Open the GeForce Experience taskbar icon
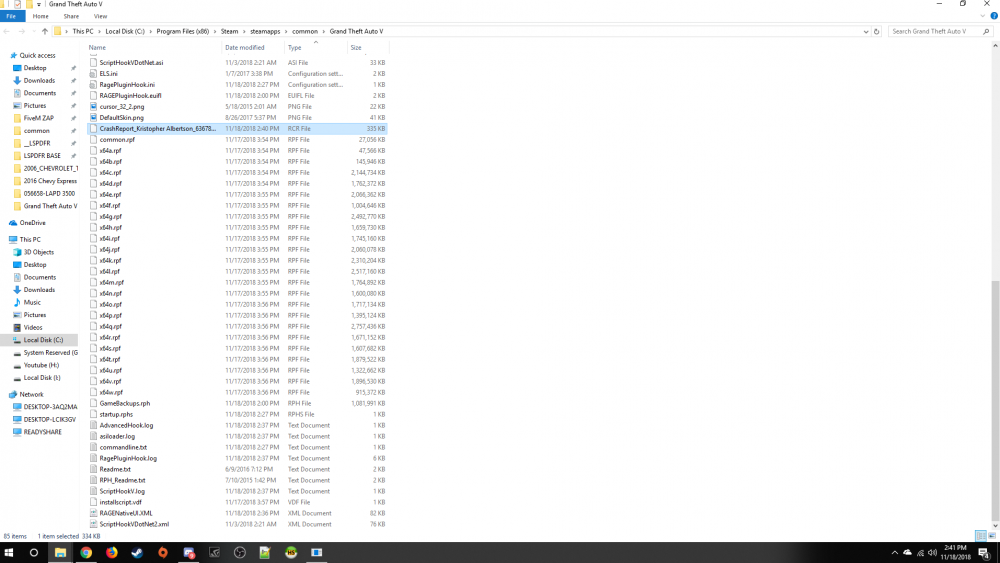 pos(214,553)
